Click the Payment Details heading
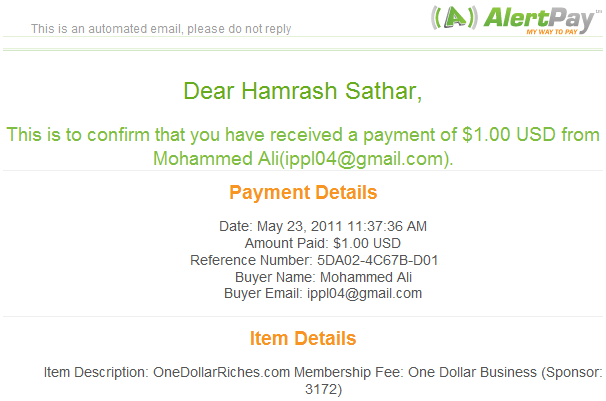 click(303, 192)
